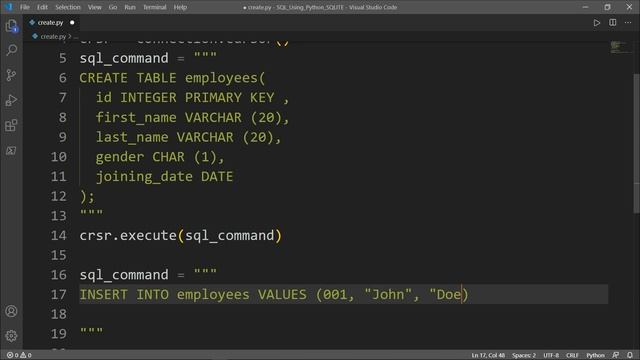This screenshot has width=640, height=360.
Task: Open the Run menu
Action: coord(130,7)
